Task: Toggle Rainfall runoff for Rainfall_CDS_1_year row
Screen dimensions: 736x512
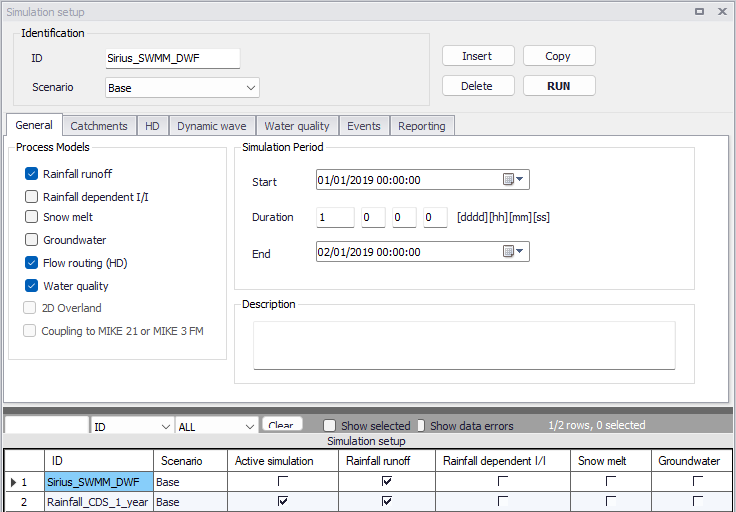Action: click(387, 501)
